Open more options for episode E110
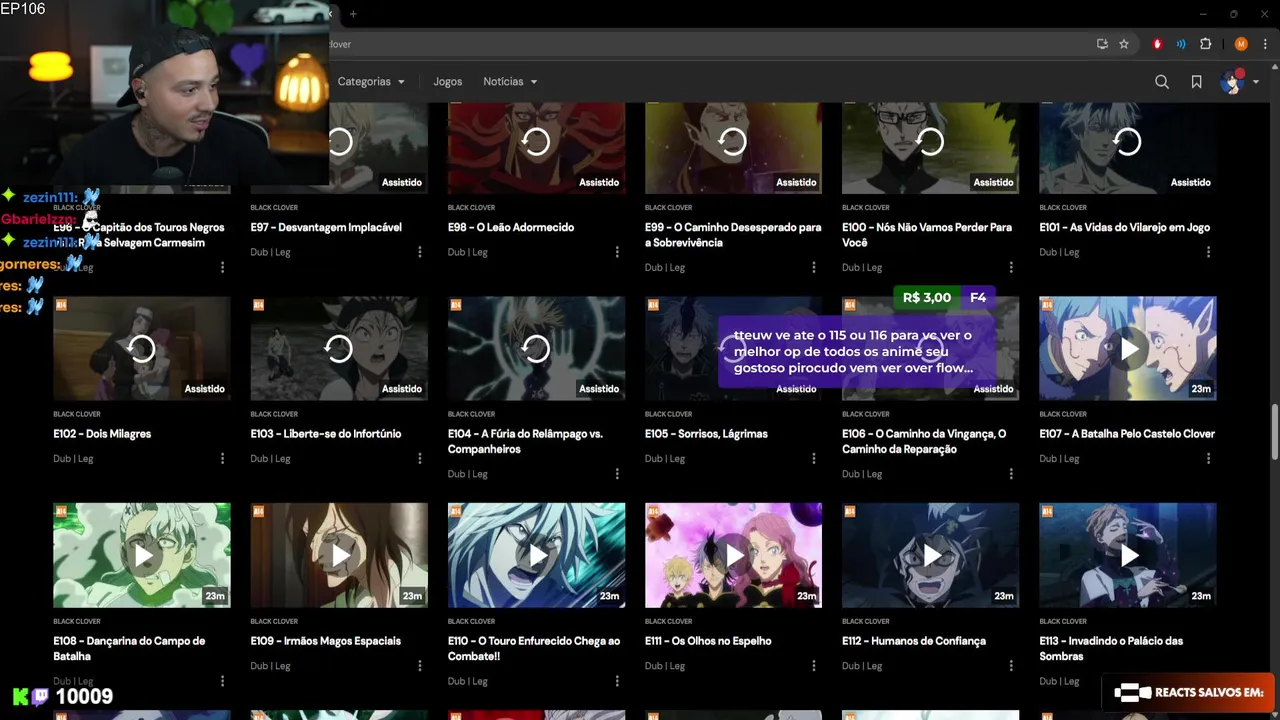This screenshot has height=720, width=1280. pos(617,681)
